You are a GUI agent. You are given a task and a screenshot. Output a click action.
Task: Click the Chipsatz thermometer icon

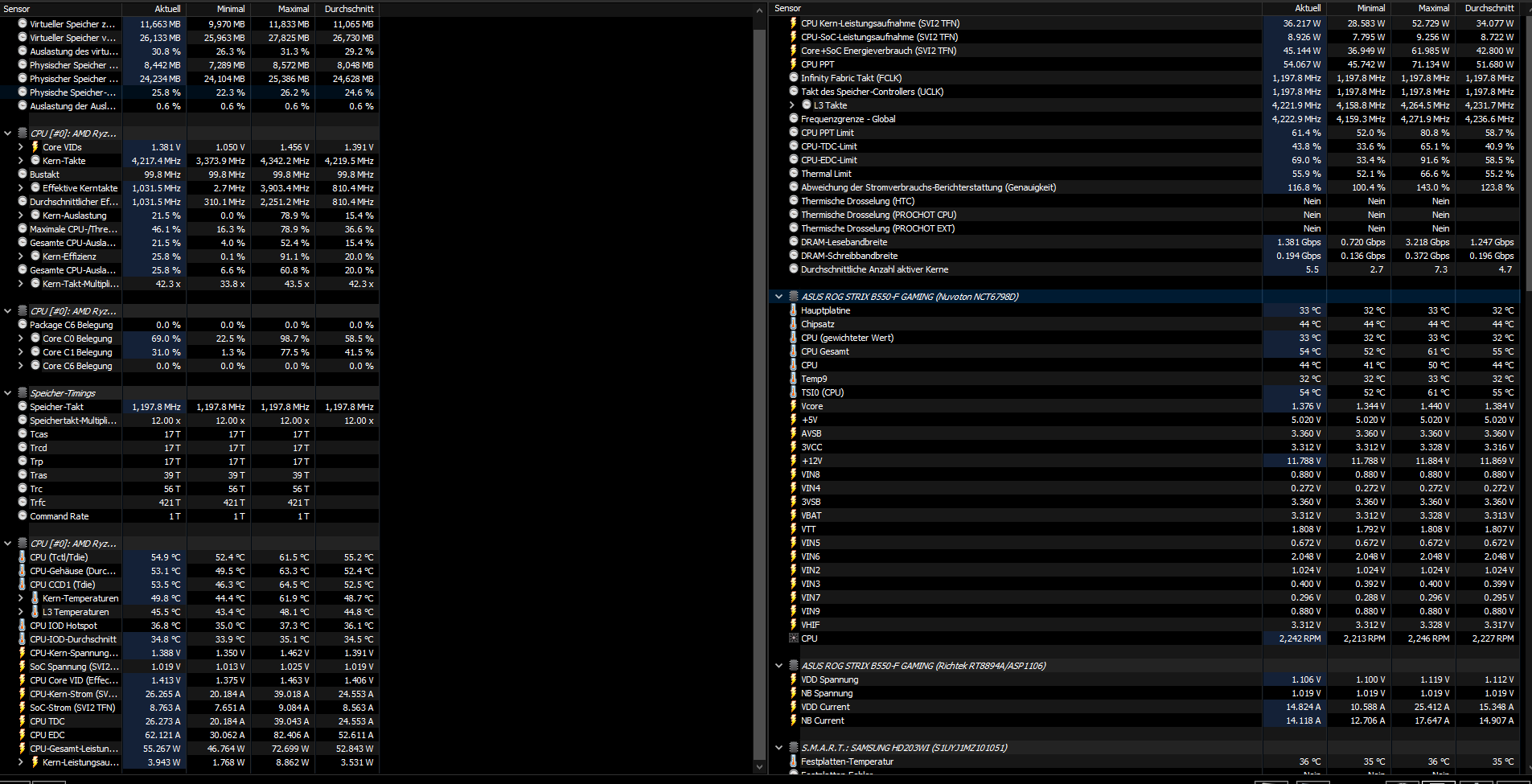pos(794,324)
